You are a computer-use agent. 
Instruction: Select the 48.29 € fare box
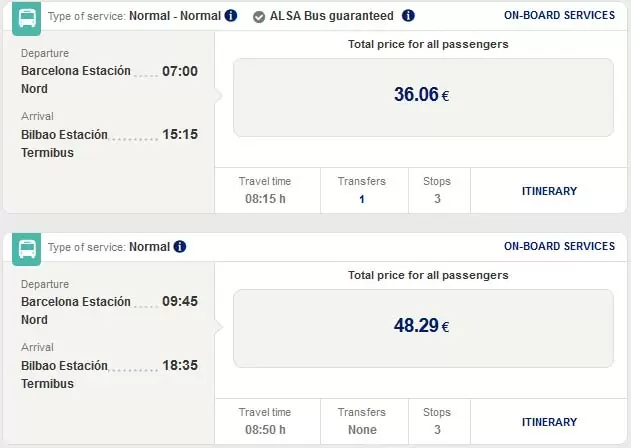click(x=423, y=328)
